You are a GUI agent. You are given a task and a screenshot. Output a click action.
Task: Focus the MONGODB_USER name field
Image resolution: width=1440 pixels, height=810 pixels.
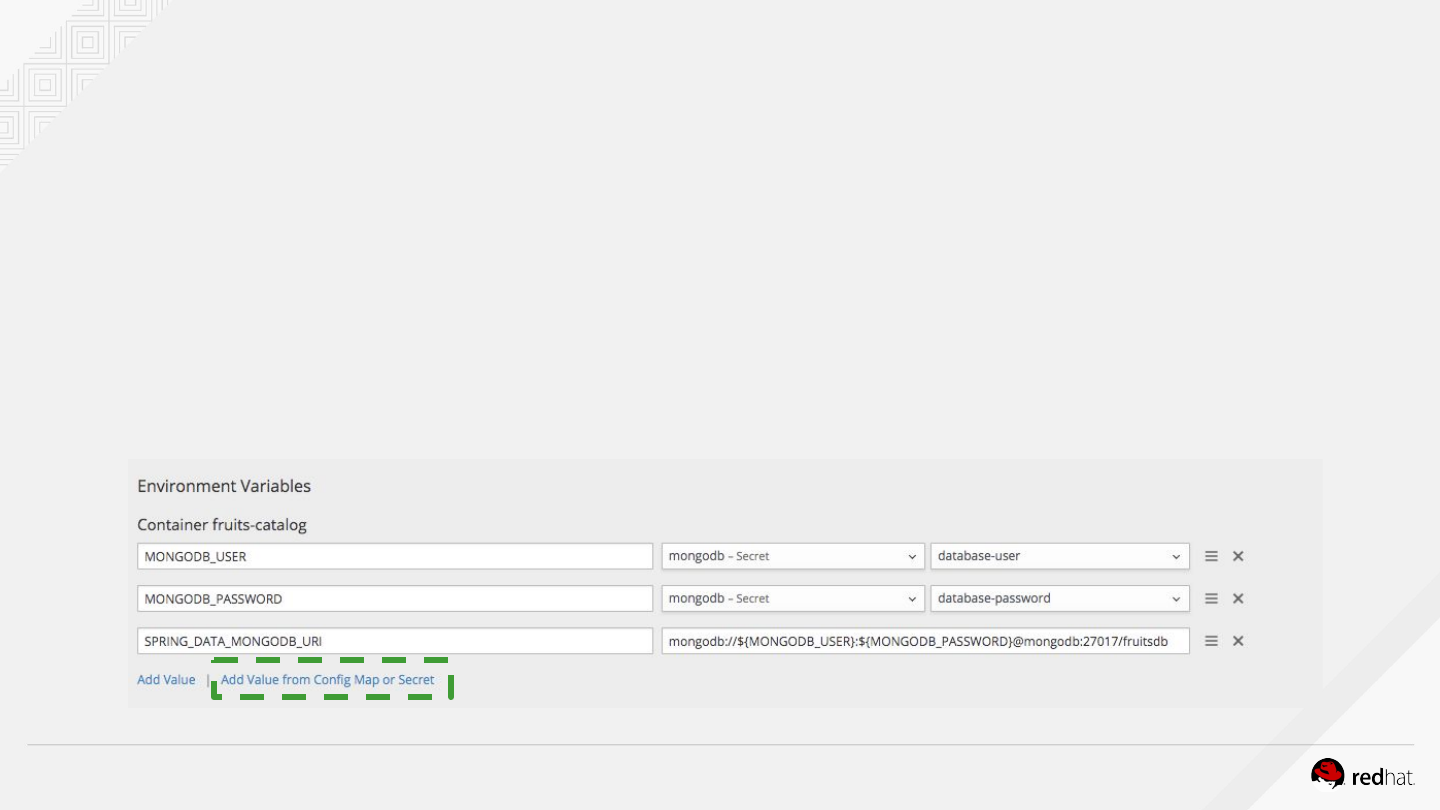click(395, 556)
